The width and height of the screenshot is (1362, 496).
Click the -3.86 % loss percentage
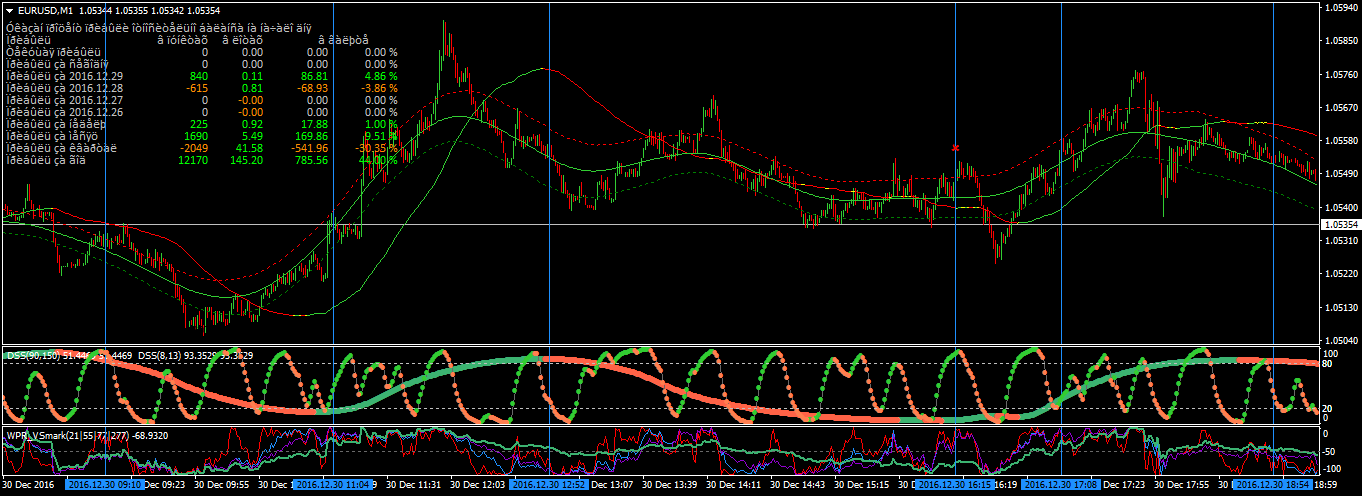pyautogui.click(x=380, y=87)
